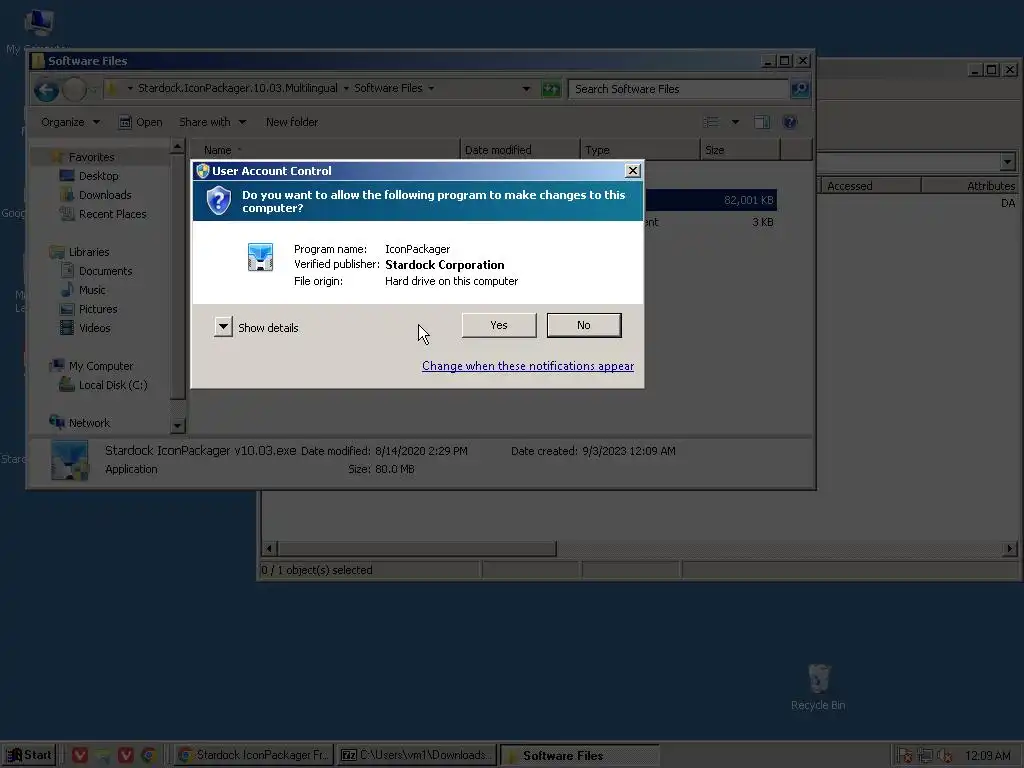Close the User Account Control dialog
1024x768 pixels.
click(632, 170)
